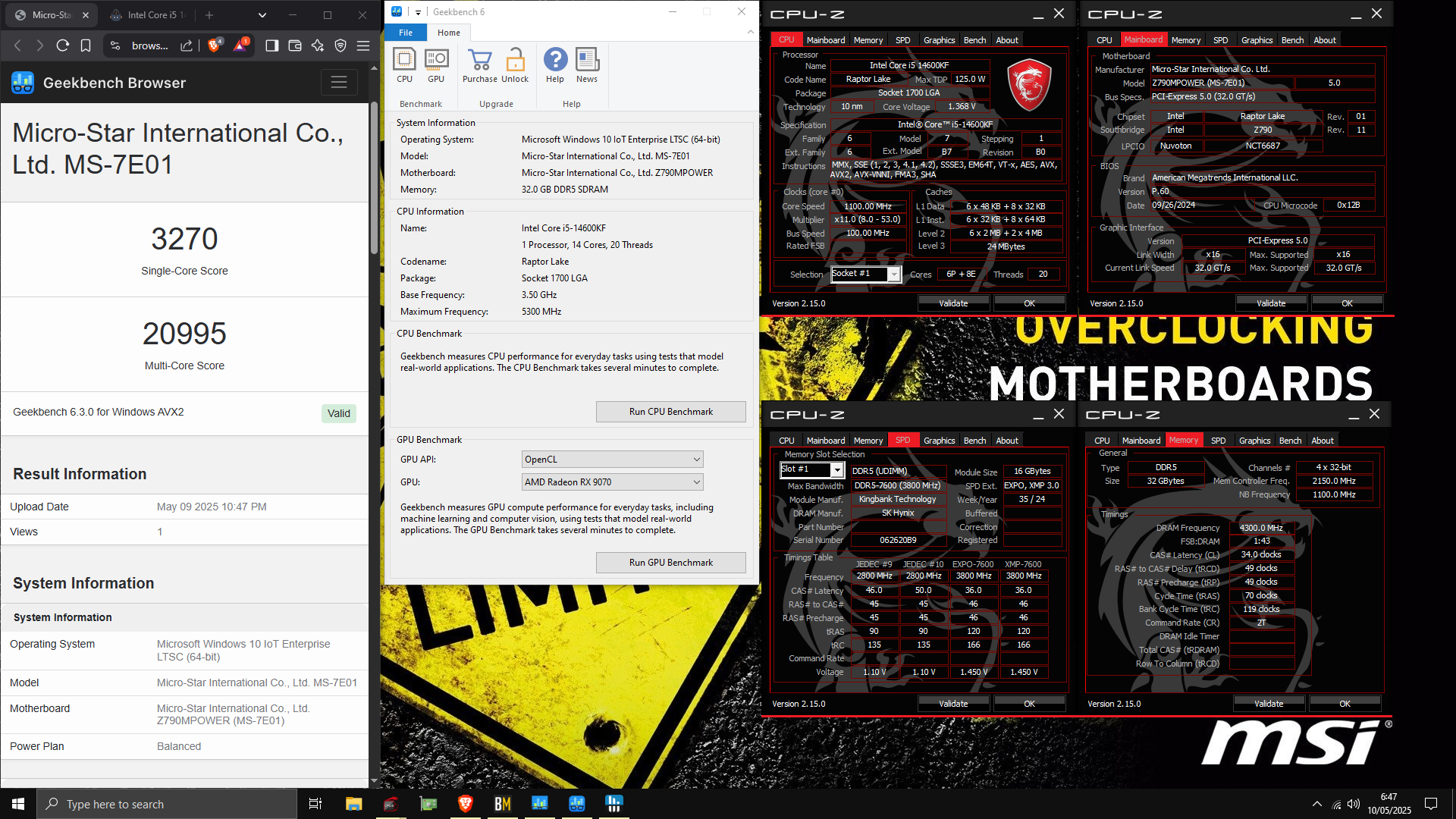Image resolution: width=1456 pixels, height=819 pixels.
Task: Click the Geekbench Browser logo link
Action: click(99, 83)
